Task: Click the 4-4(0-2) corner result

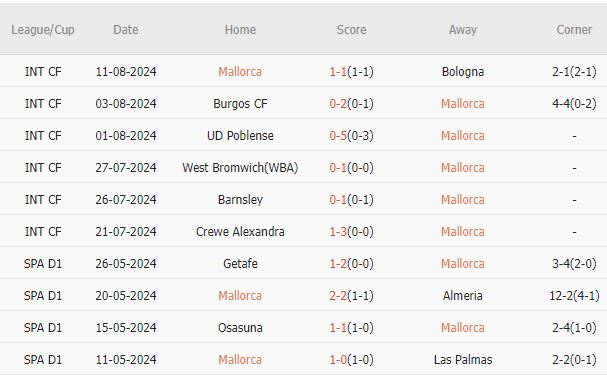Action: 574,104
